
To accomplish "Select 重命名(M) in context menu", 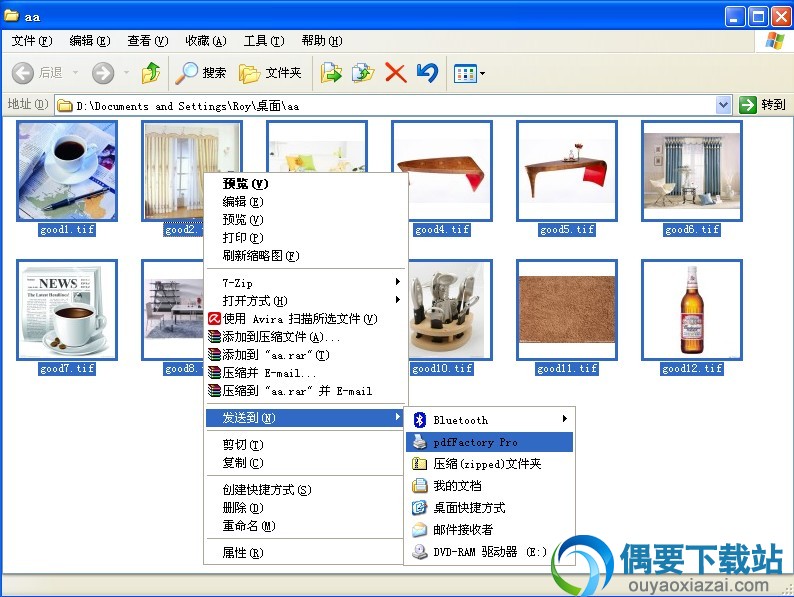I will [305, 526].
